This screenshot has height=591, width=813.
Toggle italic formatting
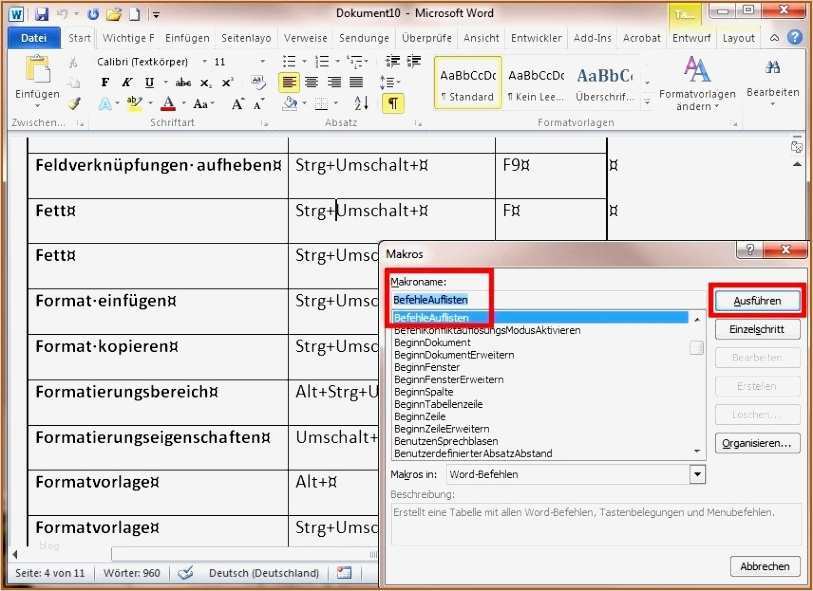[128, 82]
